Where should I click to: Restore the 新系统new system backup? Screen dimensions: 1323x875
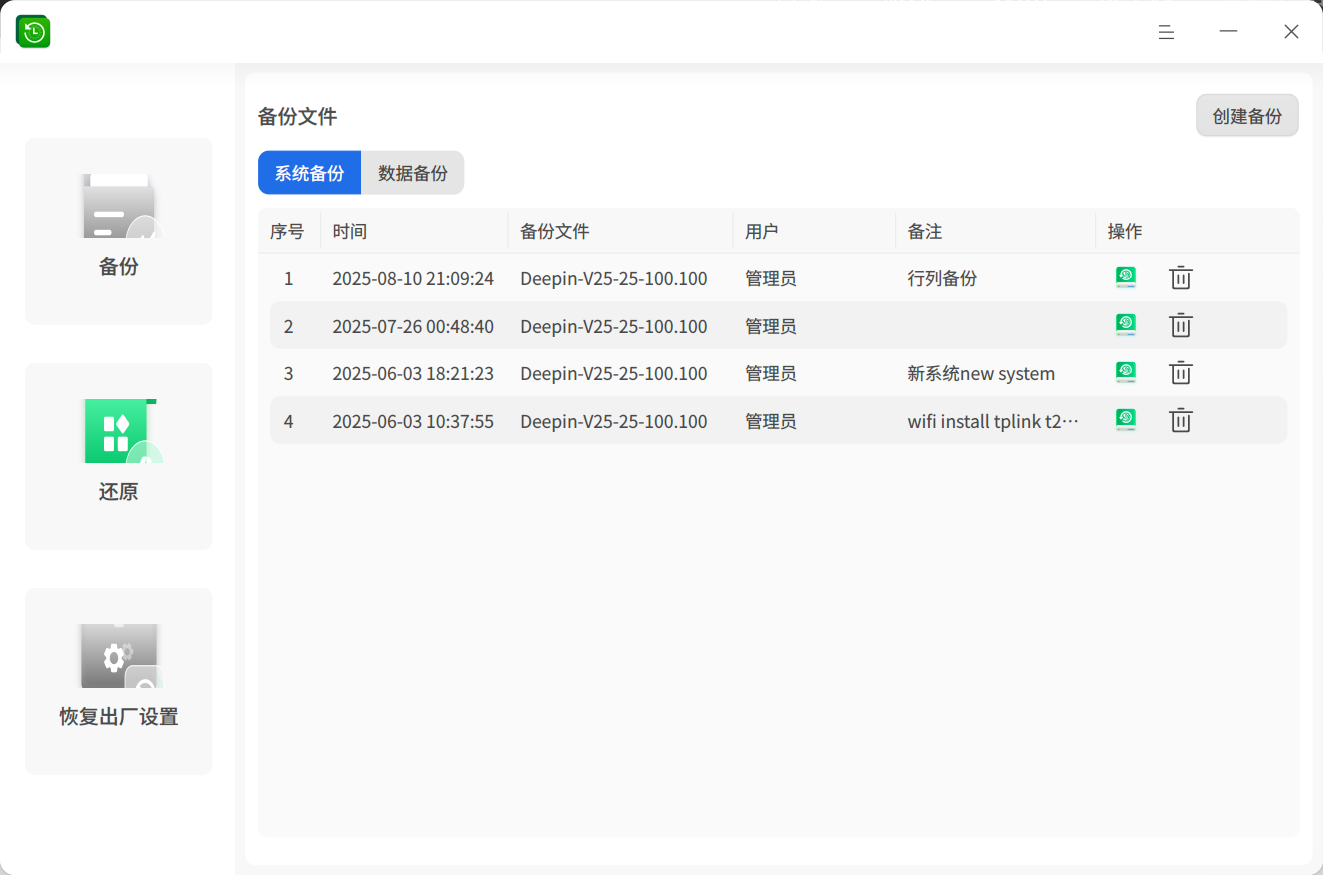1126,373
